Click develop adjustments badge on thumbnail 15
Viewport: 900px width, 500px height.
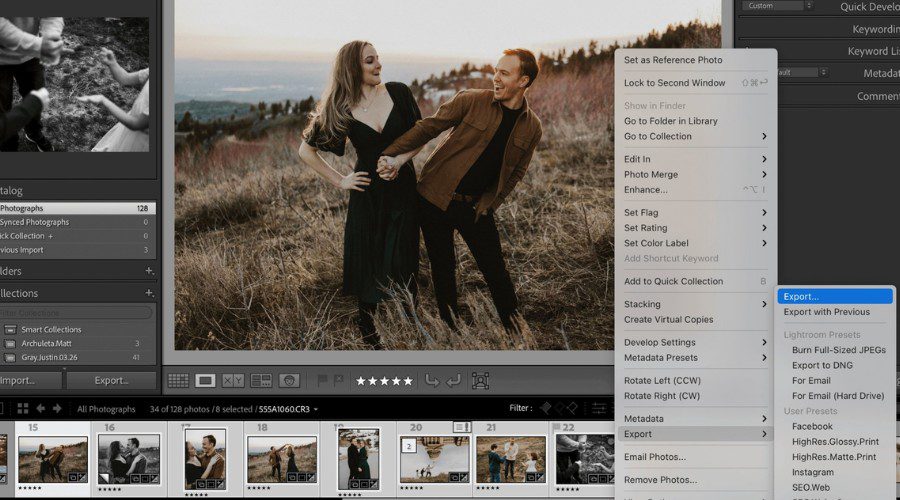[x=82, y=477]
